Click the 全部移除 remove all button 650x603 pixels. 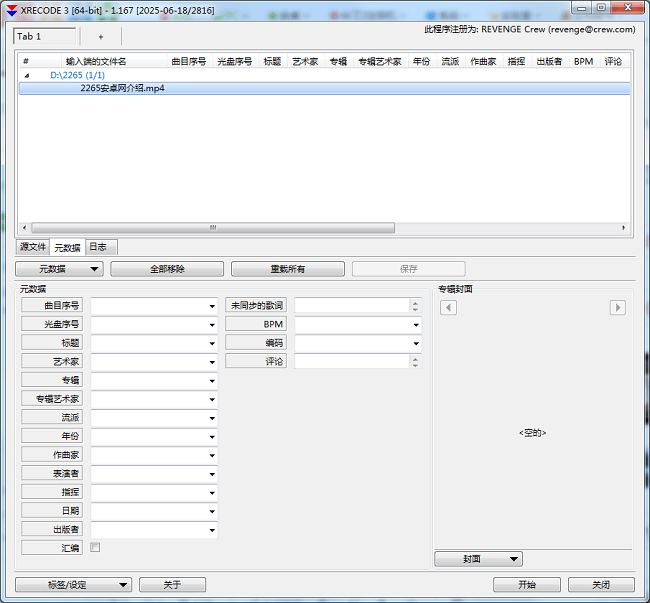coord(167,269)
